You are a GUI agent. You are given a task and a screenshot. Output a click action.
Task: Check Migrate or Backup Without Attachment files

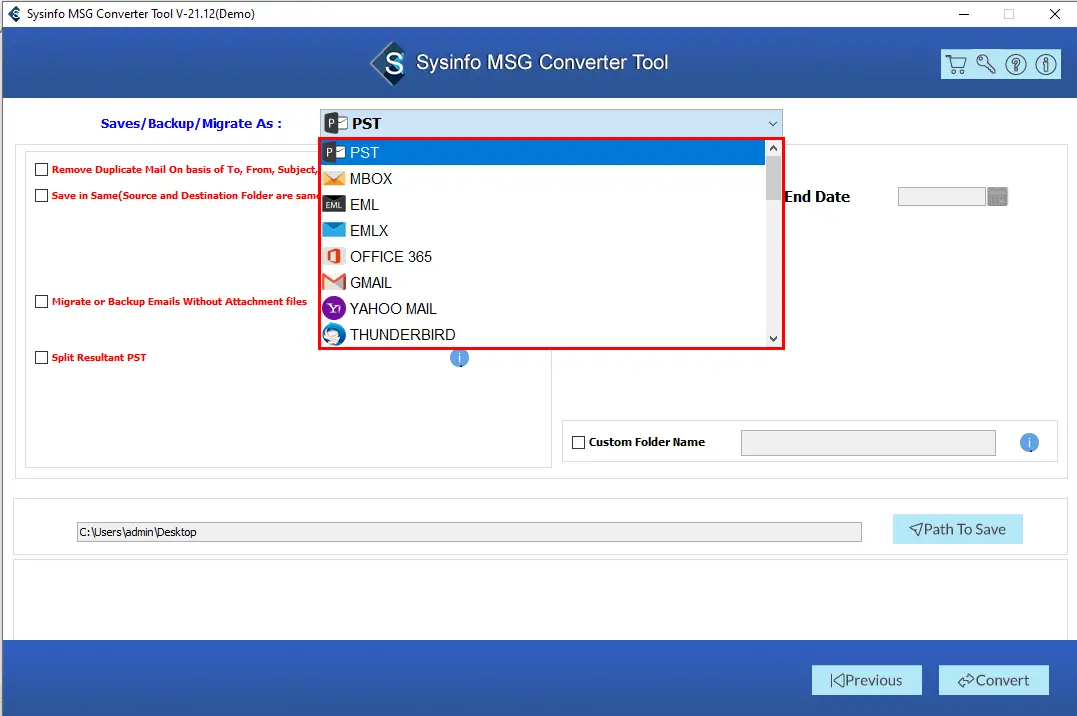41,302
